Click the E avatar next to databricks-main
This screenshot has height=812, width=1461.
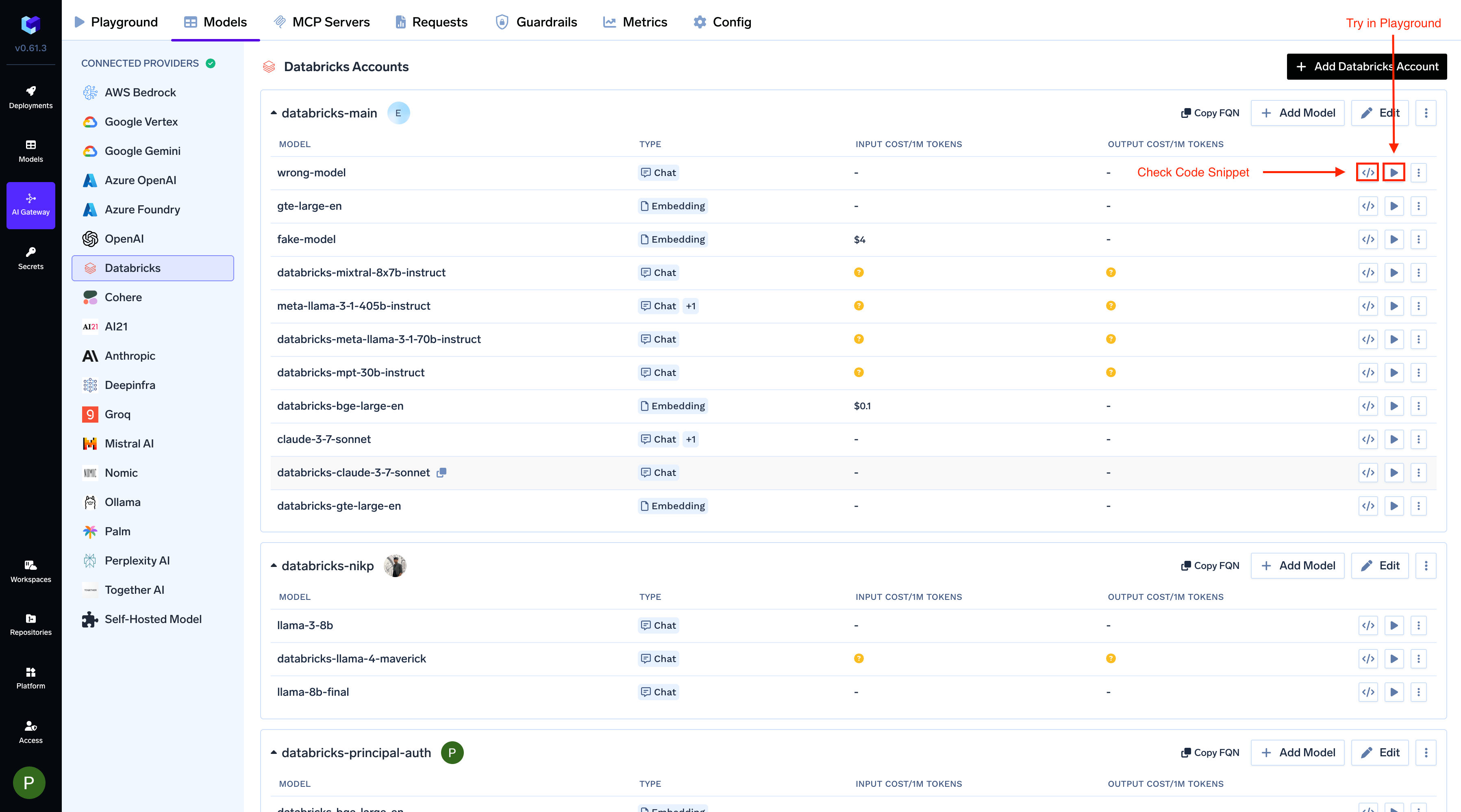click(398, 113)
